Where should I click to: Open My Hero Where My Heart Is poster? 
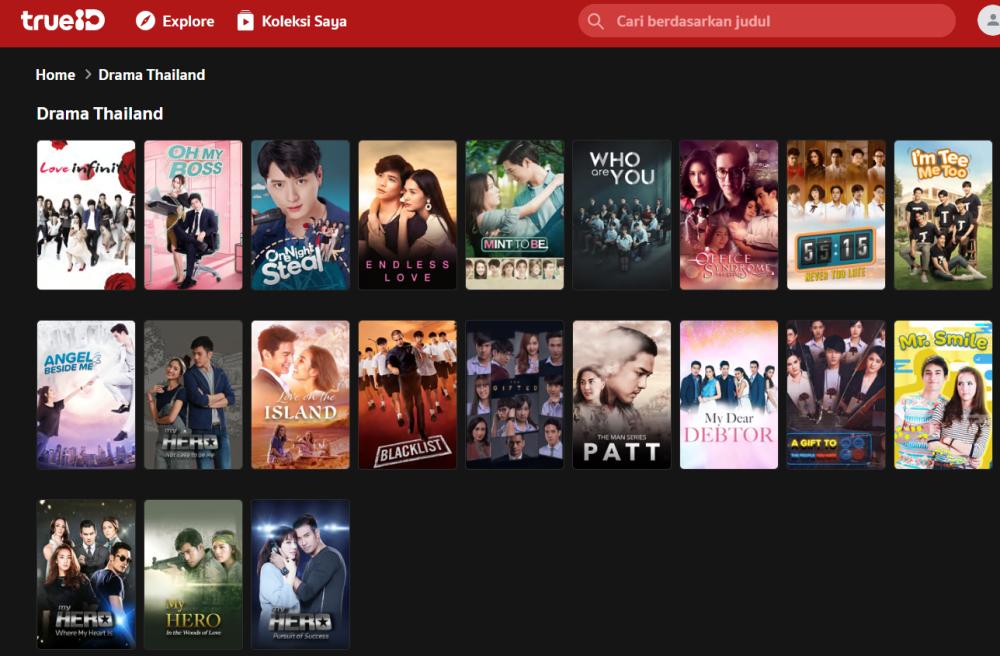coord(86,574)
